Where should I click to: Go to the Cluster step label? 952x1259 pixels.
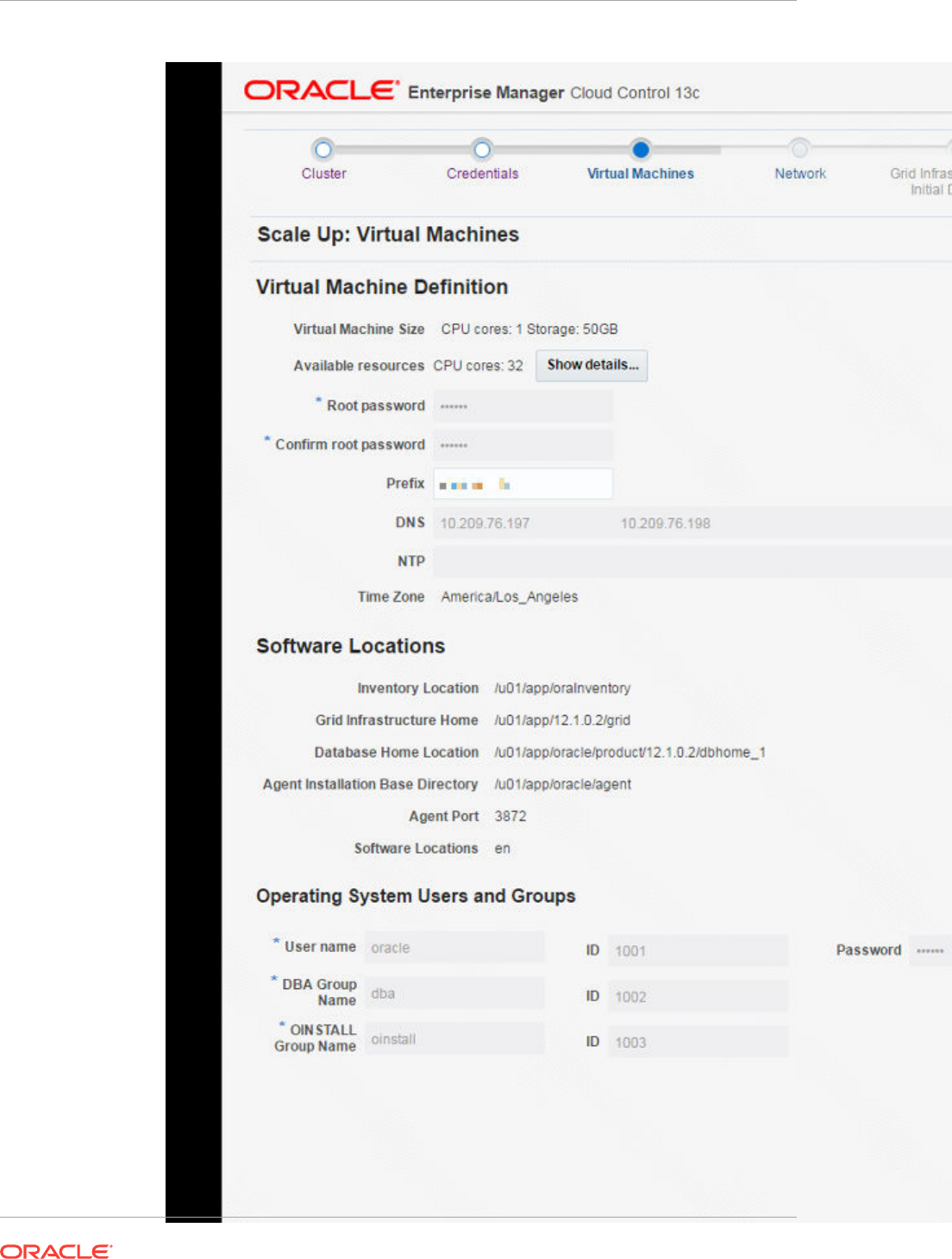coord(324,173)
